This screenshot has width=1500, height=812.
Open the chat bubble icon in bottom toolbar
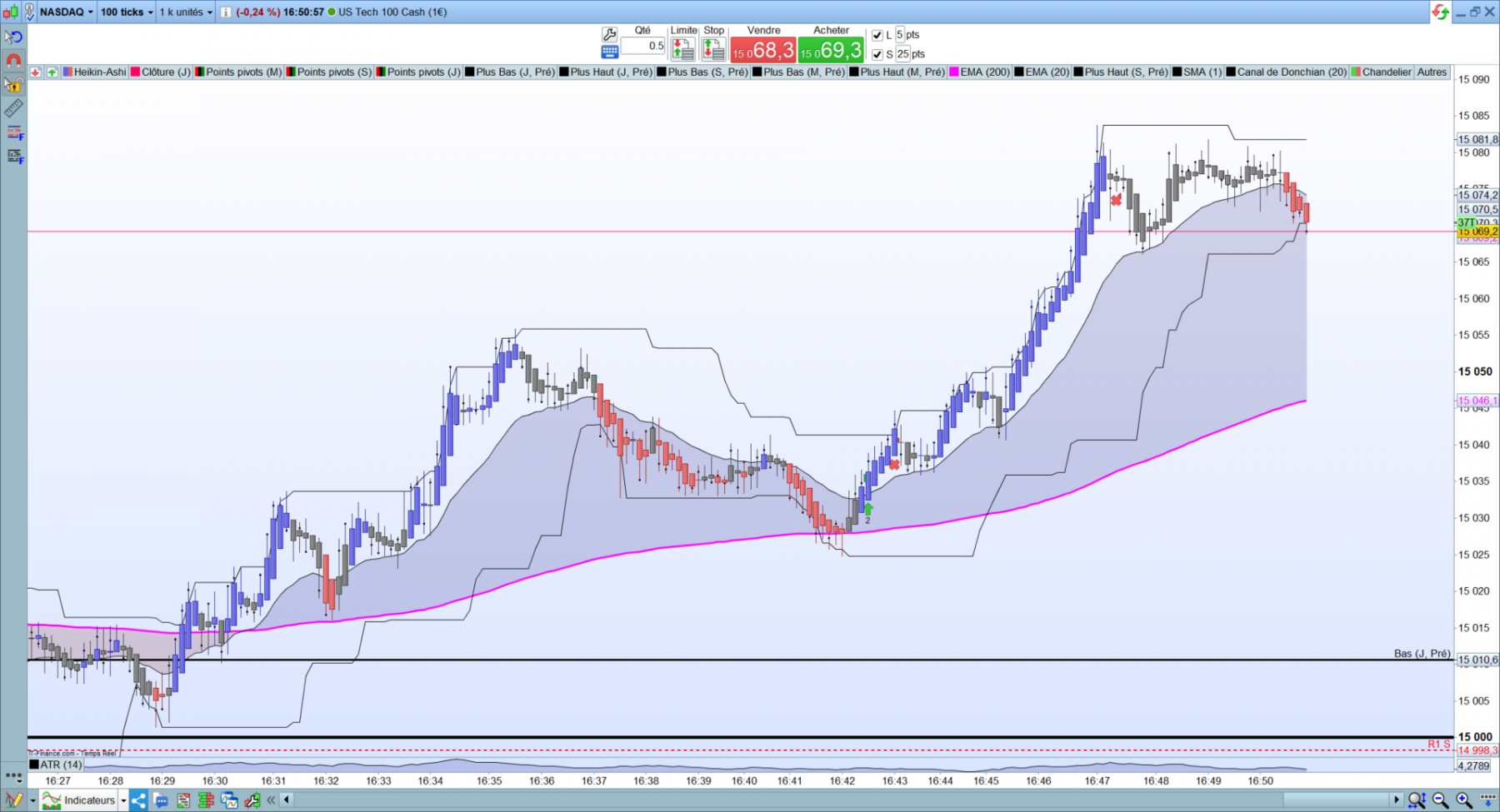click(161, 800)
